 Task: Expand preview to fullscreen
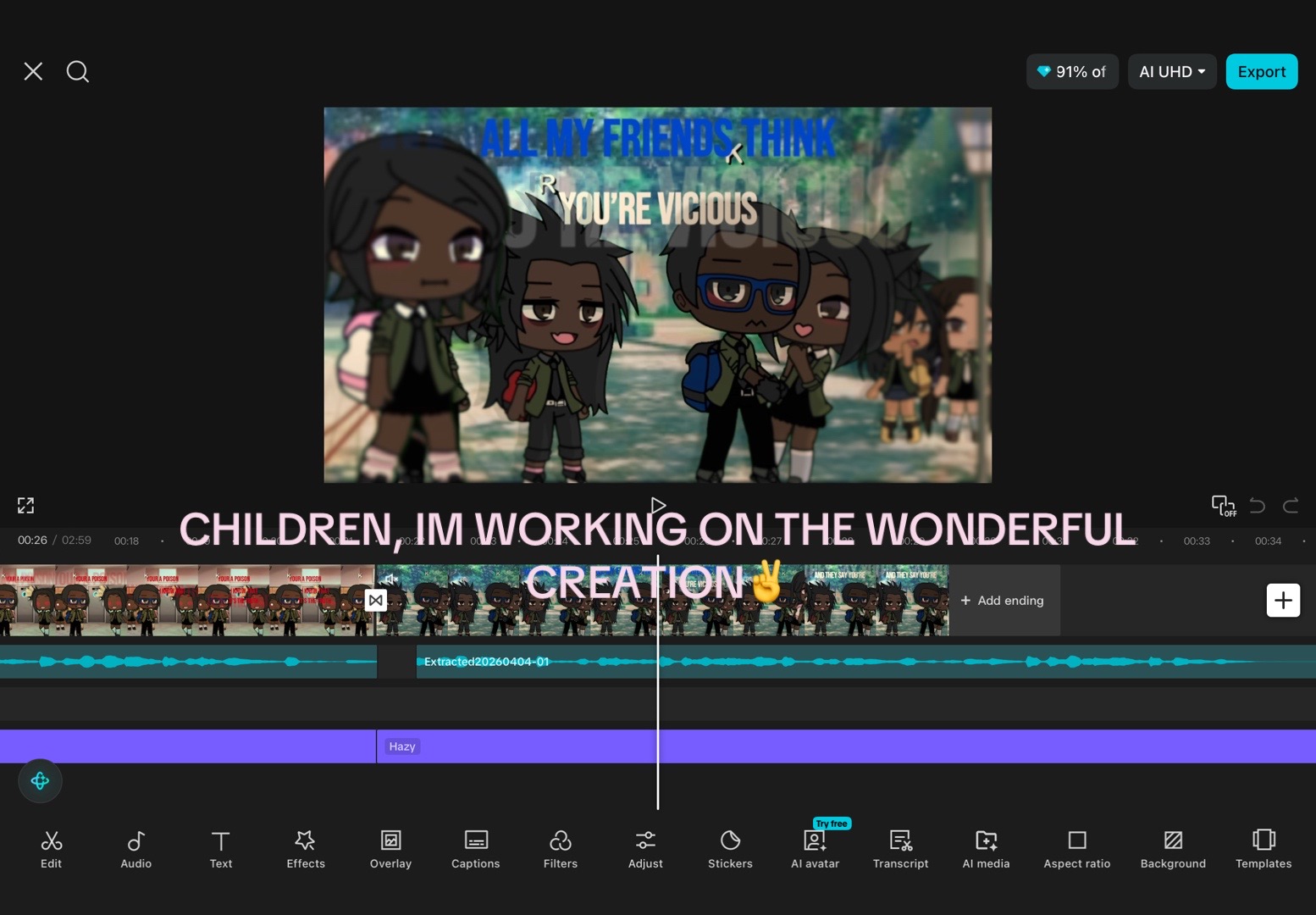pos(26,506)
